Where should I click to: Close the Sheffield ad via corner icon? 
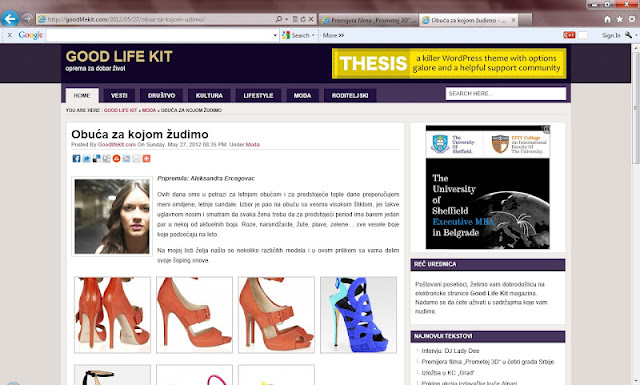(546, 129)
